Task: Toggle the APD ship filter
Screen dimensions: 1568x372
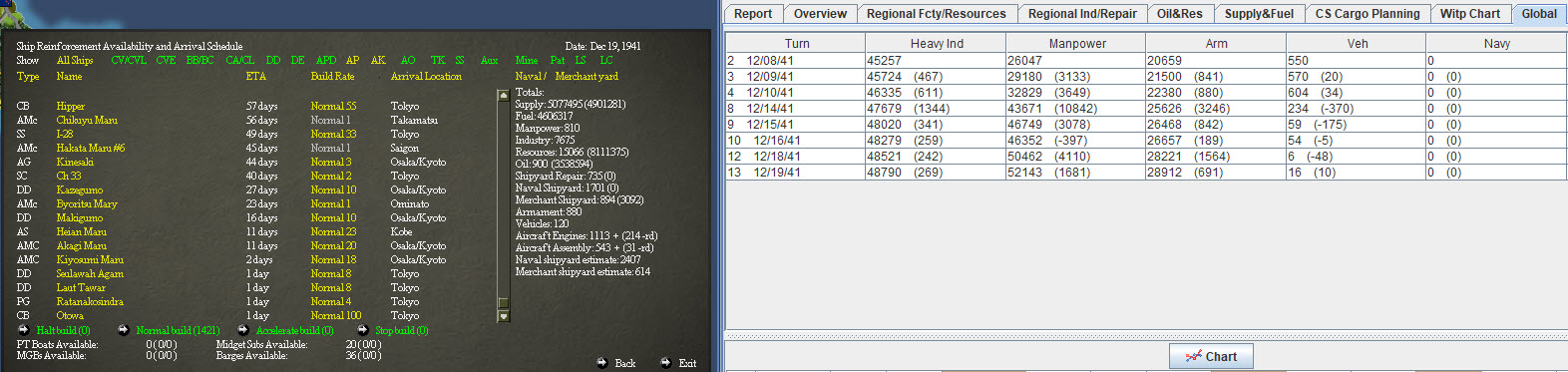Action: 326,60
